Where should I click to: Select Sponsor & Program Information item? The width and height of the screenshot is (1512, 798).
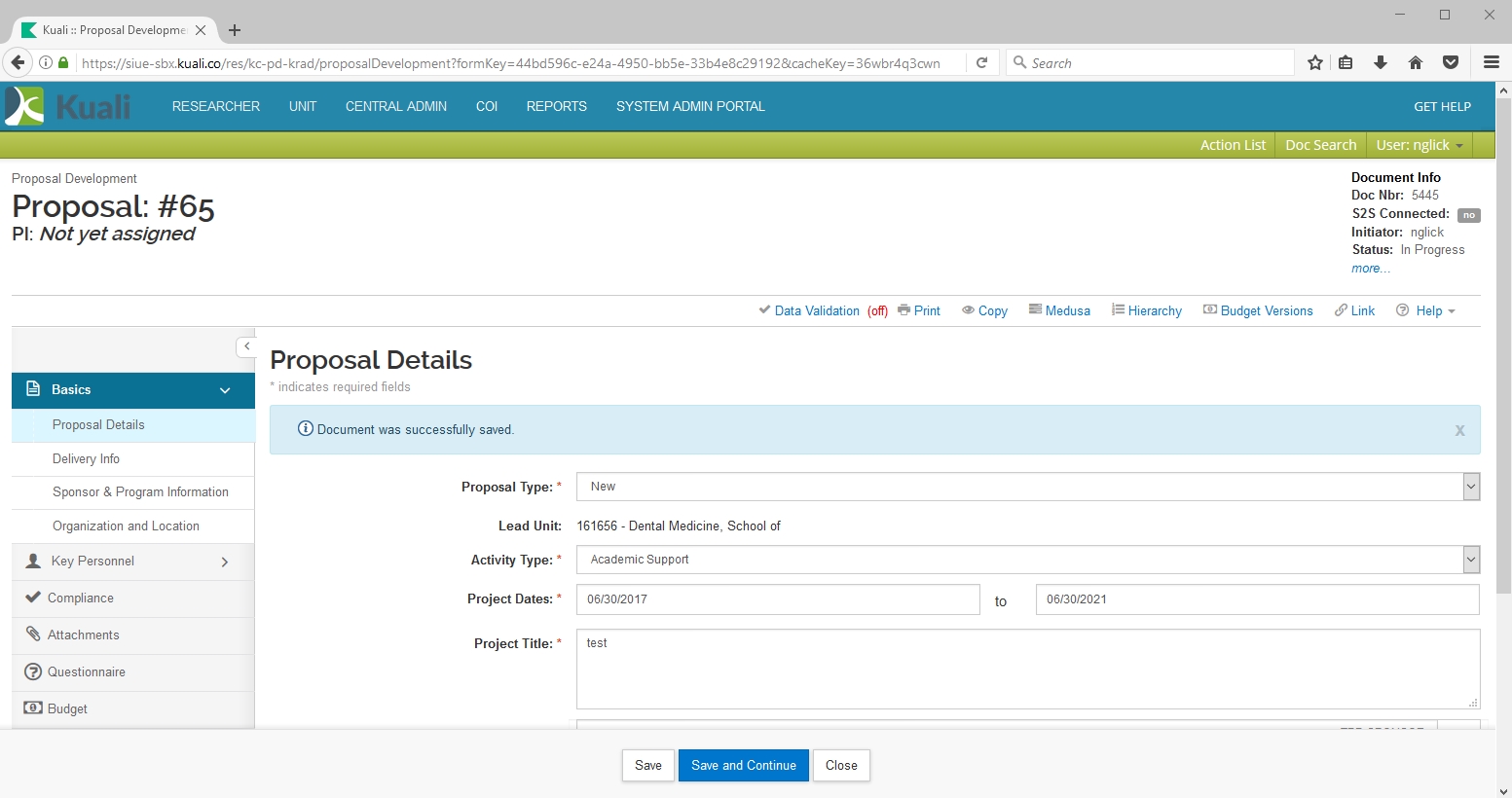[140, 492]
